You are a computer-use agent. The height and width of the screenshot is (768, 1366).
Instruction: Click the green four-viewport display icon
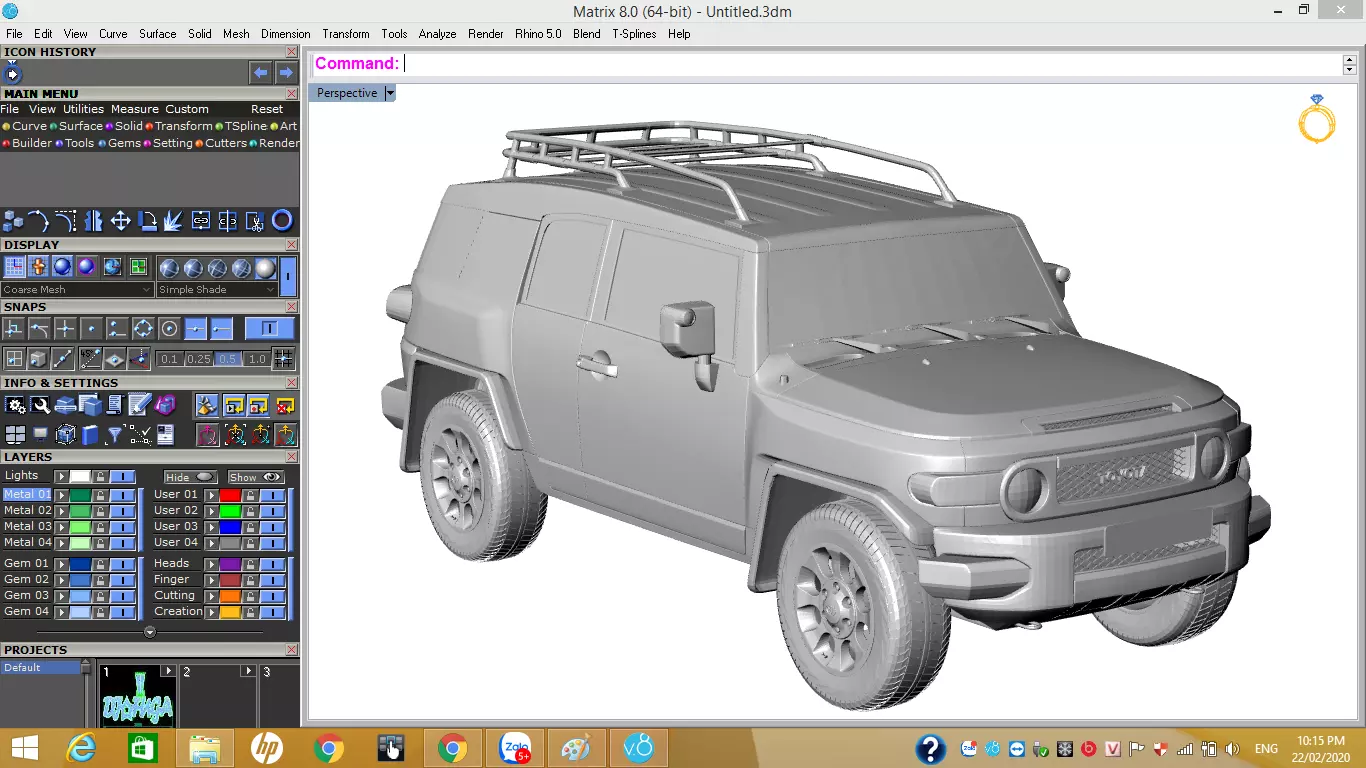138,267
